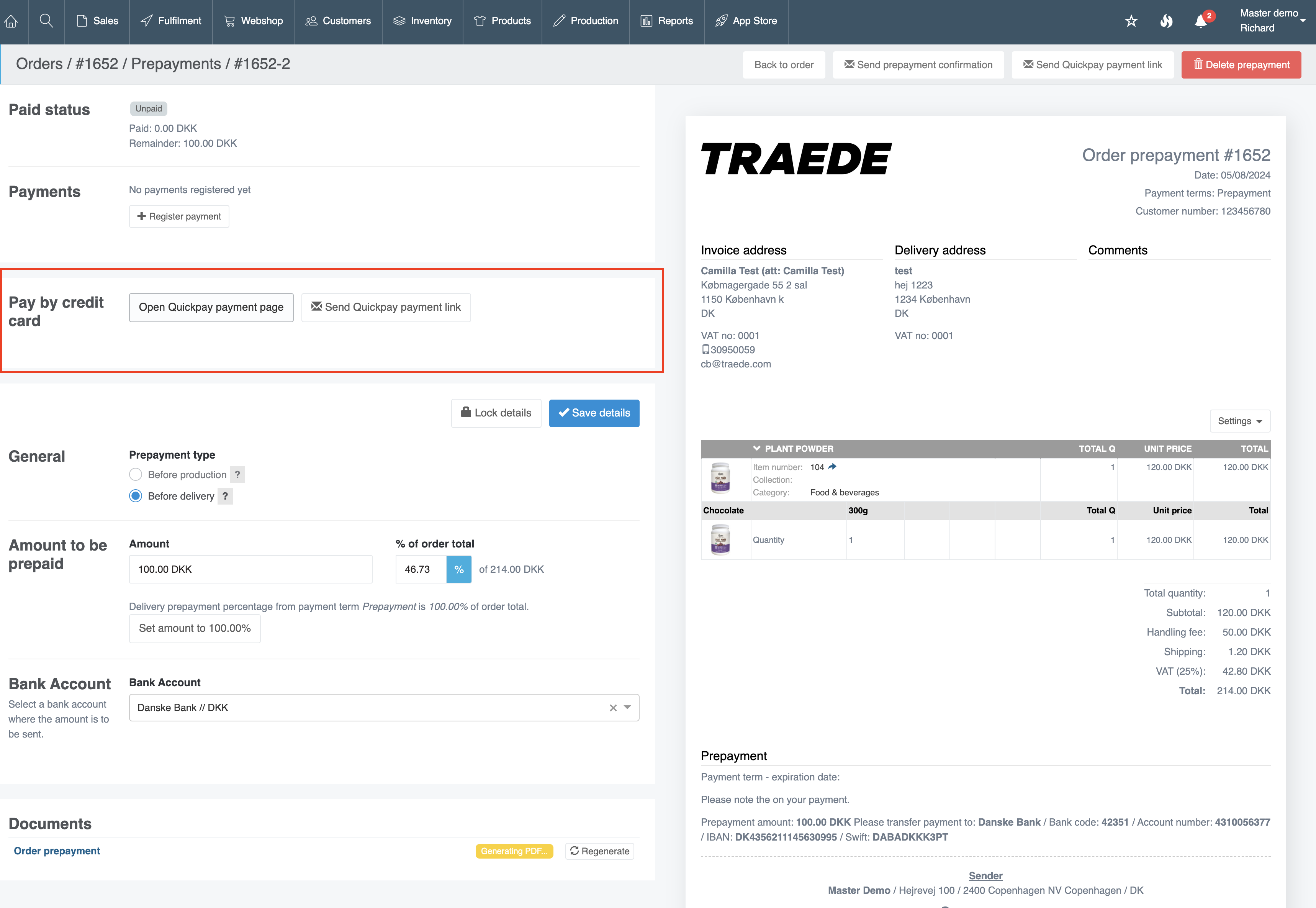
Task: Open the Order prepayment document link
Action: [57, 851]
